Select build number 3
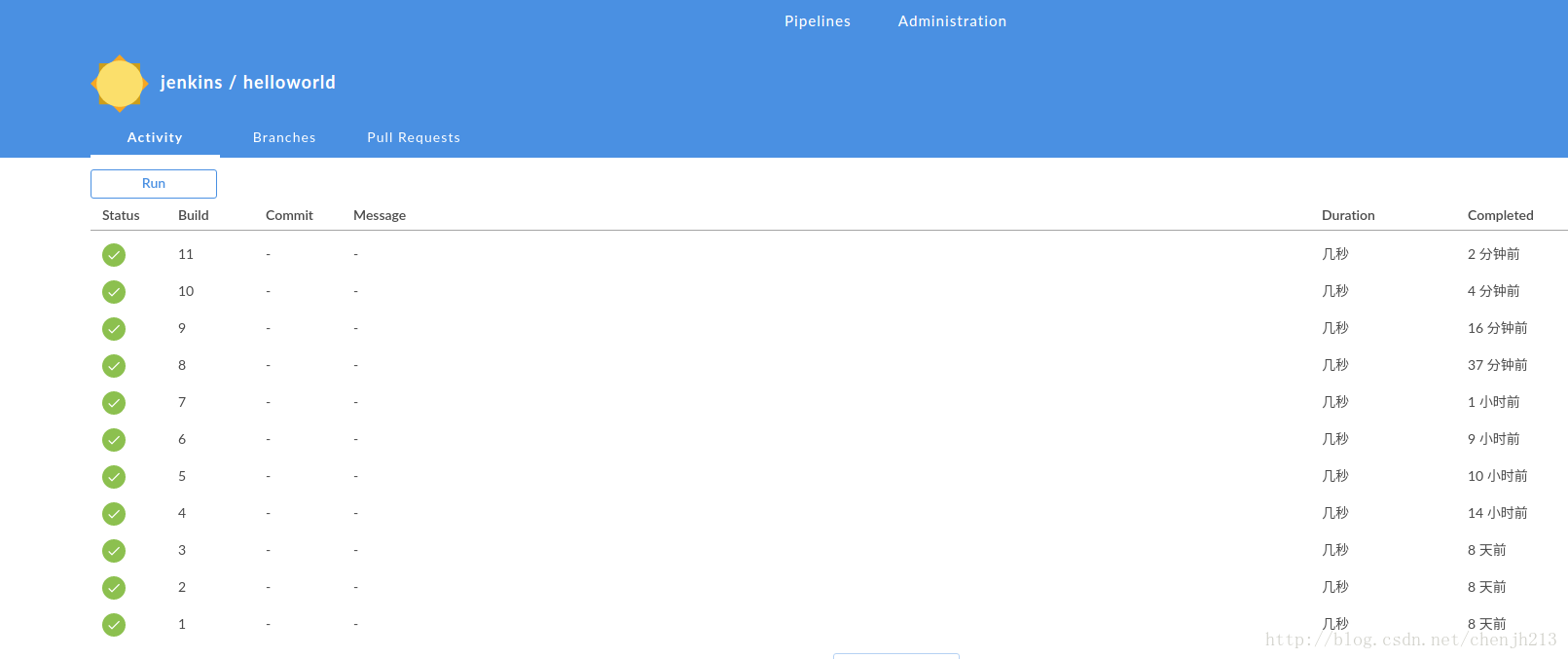 (182, 550)
